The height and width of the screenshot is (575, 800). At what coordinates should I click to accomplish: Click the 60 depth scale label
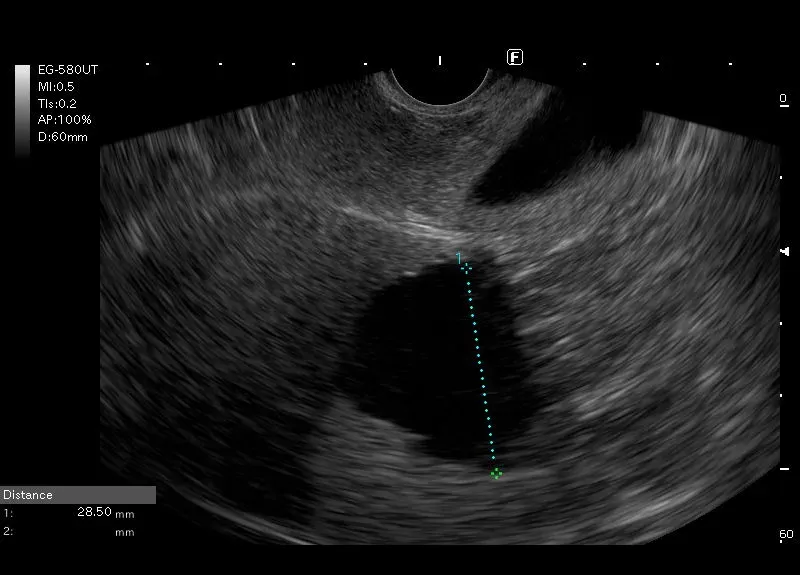coord(786,535)
